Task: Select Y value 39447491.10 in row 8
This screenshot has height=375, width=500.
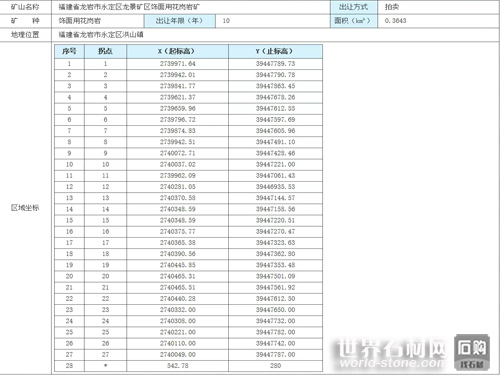Action: pyautogui.click(x=275, y=142)
